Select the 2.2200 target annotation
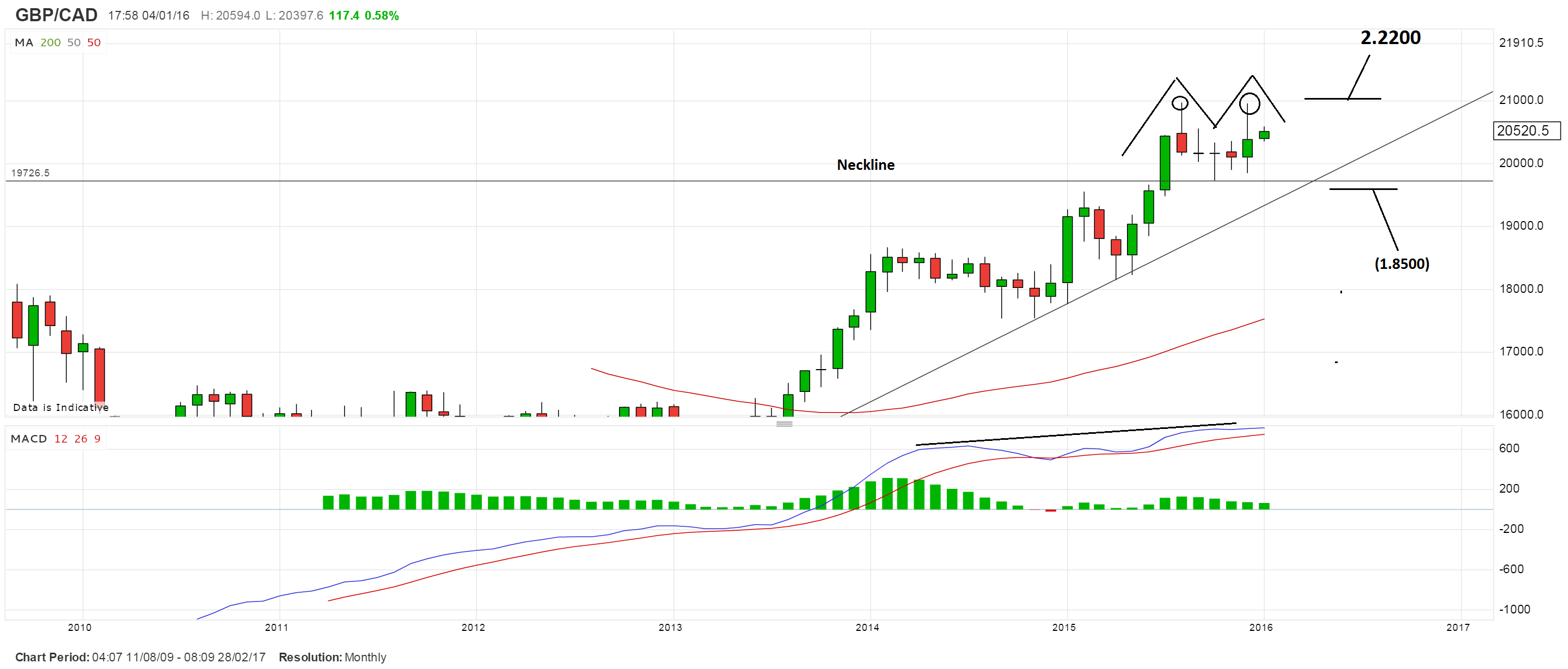Image resolution: width=1568 pixels, height=669 pixels. coord(1391,38)
